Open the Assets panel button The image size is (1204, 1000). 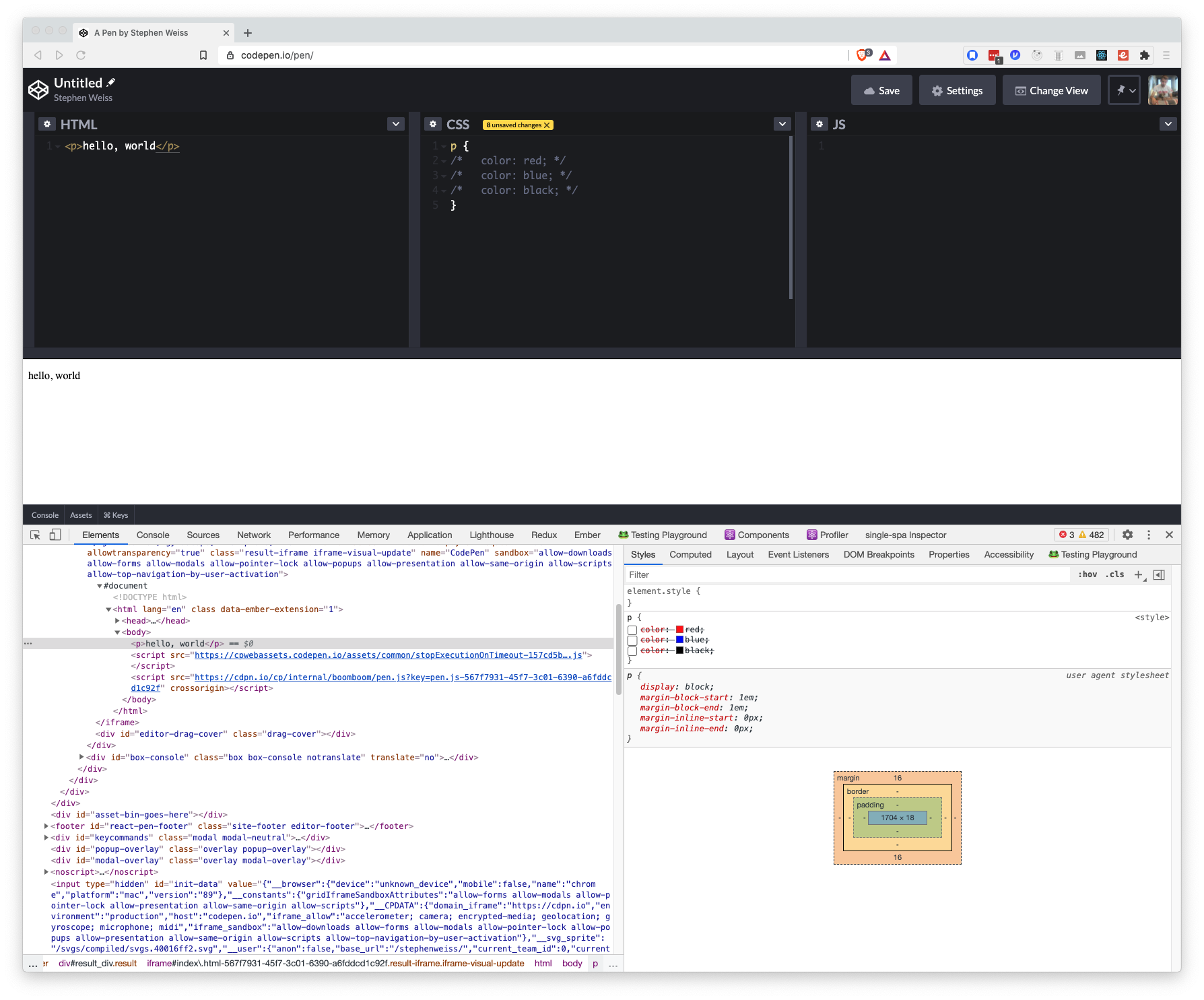coord(81,515)
